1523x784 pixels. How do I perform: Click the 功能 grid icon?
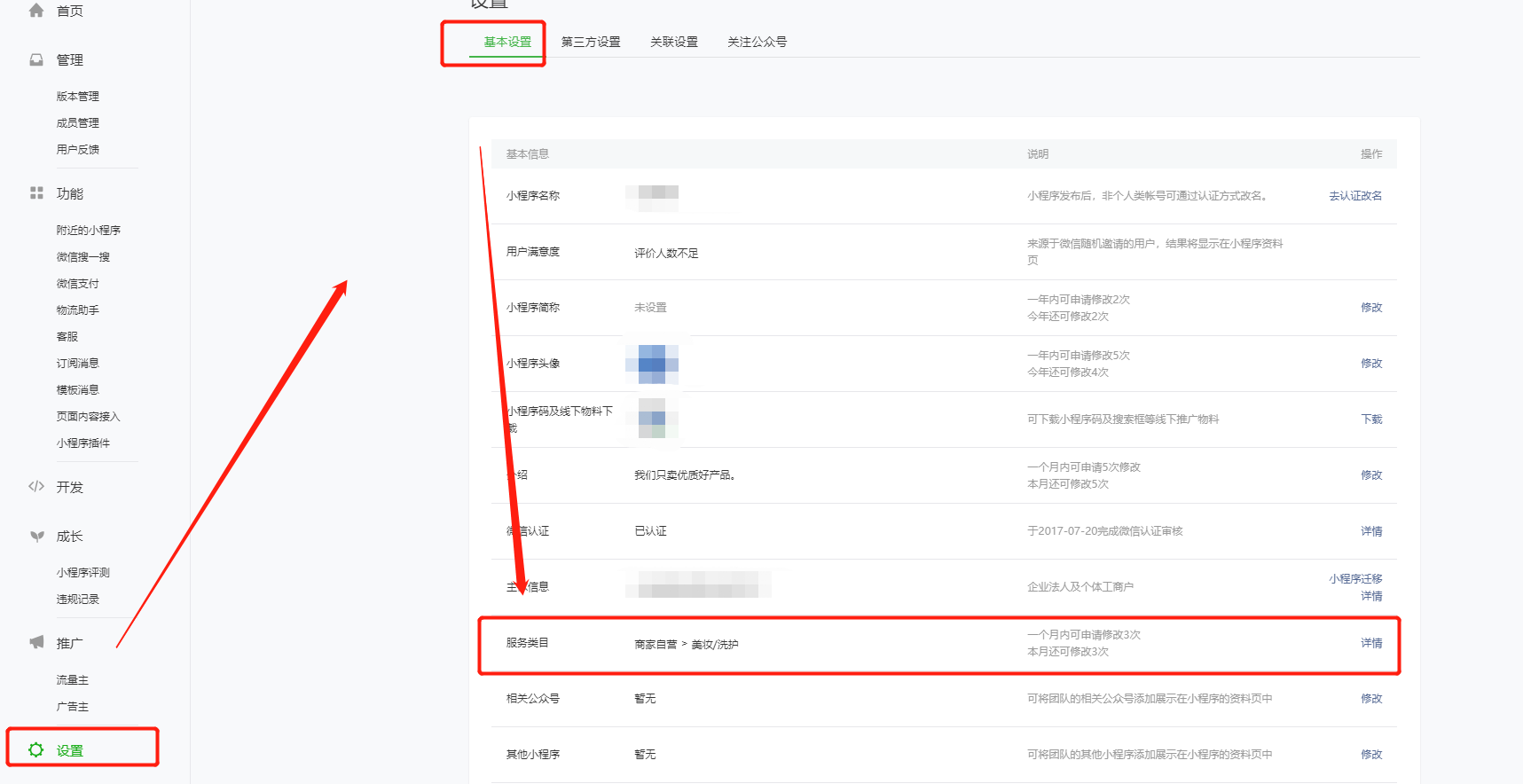pyautogui.click(x=36, y=193)
